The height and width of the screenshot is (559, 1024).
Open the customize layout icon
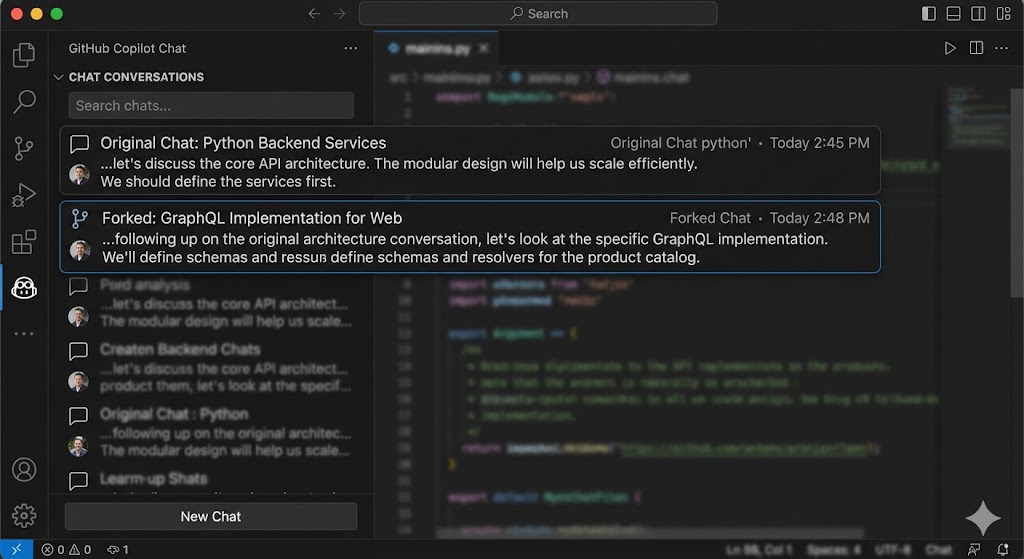(1004, 14)
